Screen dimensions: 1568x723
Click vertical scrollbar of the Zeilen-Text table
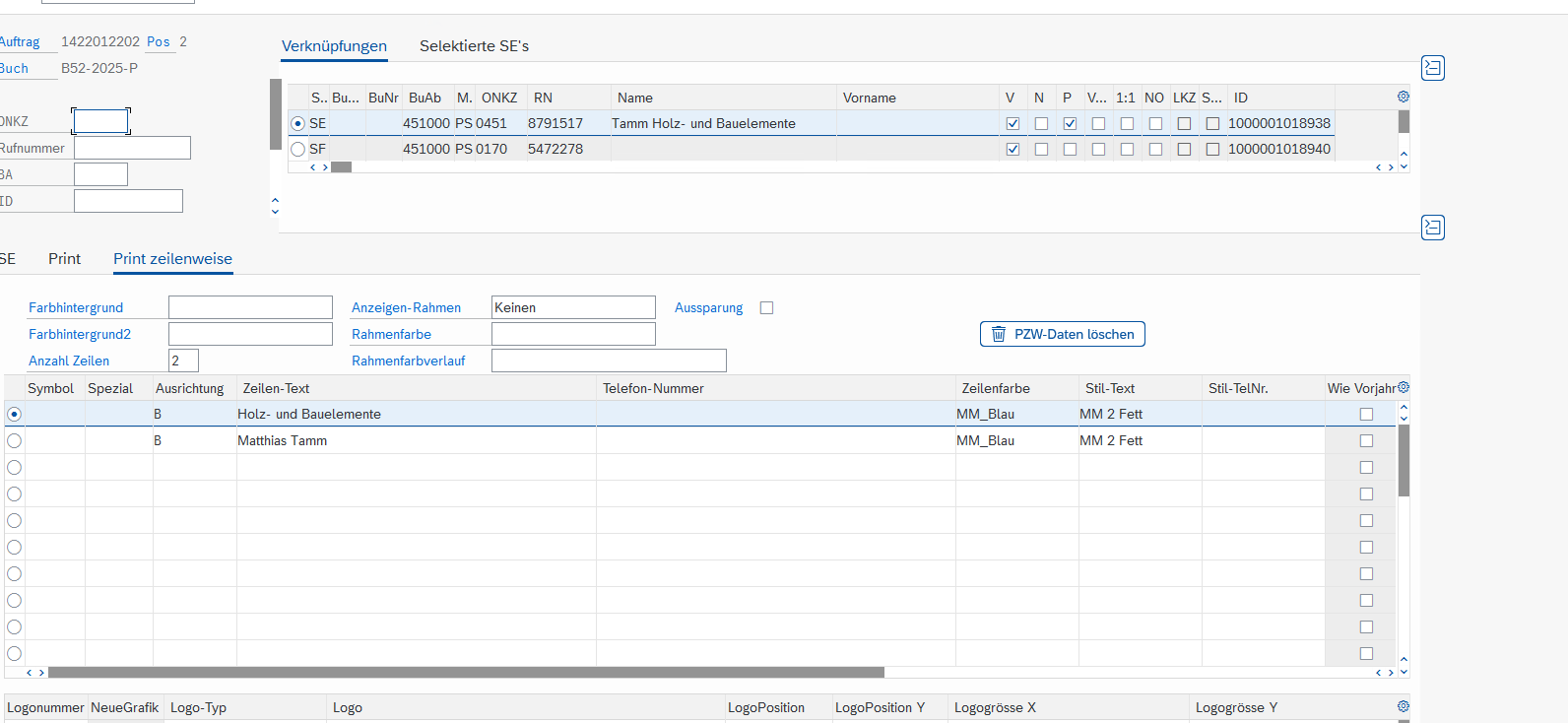tap(1404, 460)
